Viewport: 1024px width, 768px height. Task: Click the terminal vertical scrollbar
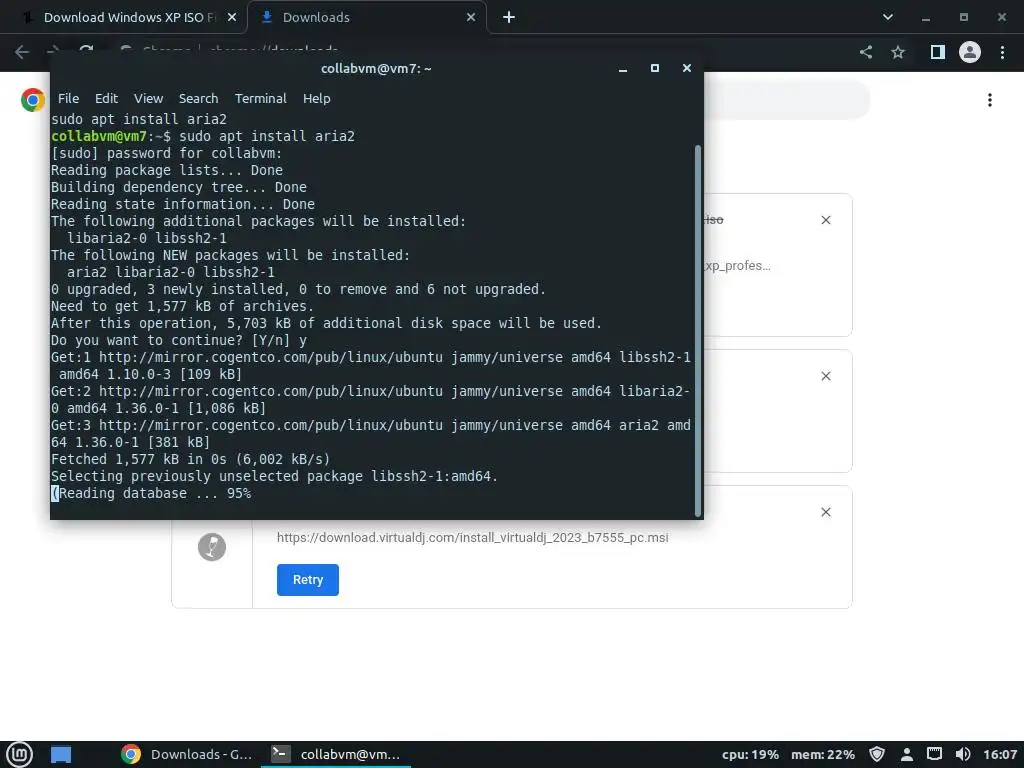697,330
